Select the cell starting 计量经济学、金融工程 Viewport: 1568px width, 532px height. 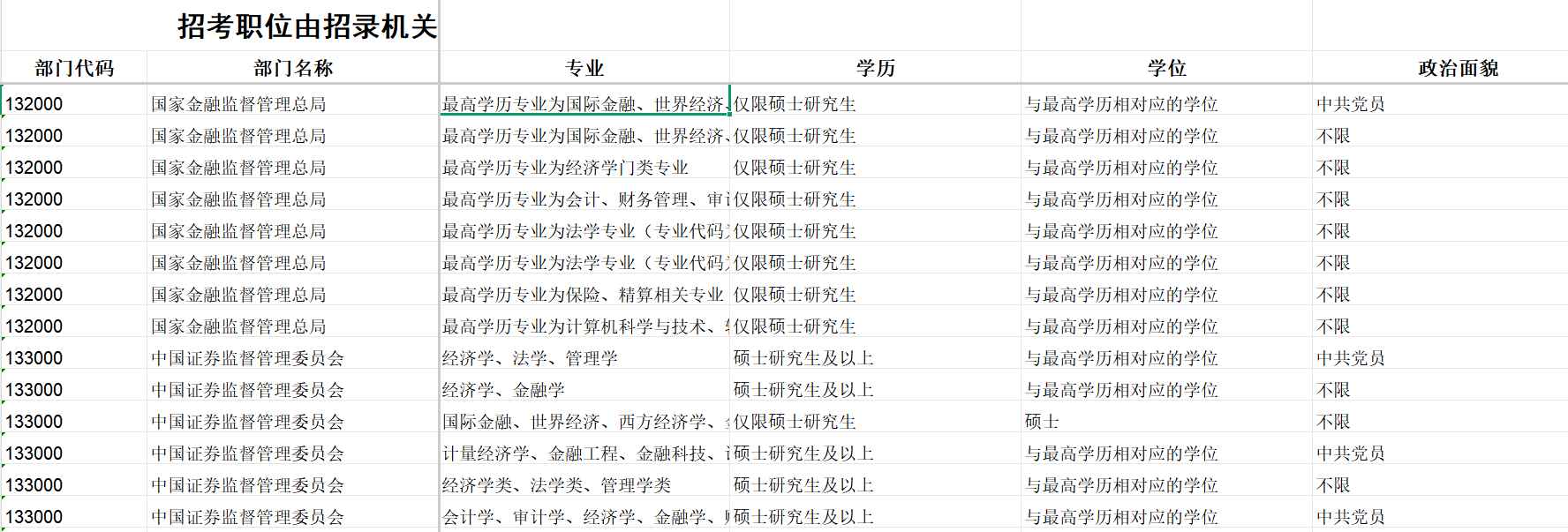[583, 453]
